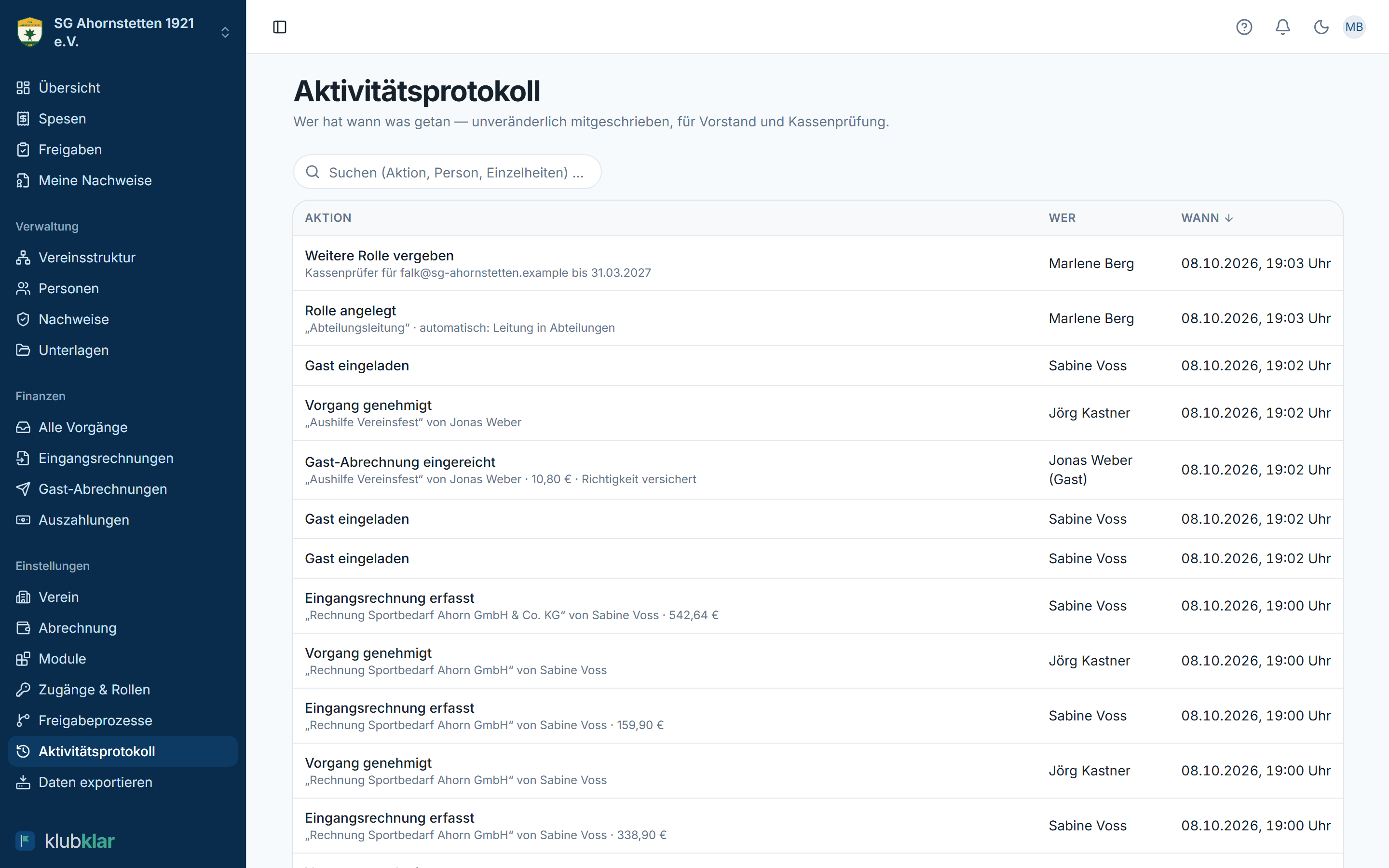Open Übersicht in the sidebar

pos(123,88)
